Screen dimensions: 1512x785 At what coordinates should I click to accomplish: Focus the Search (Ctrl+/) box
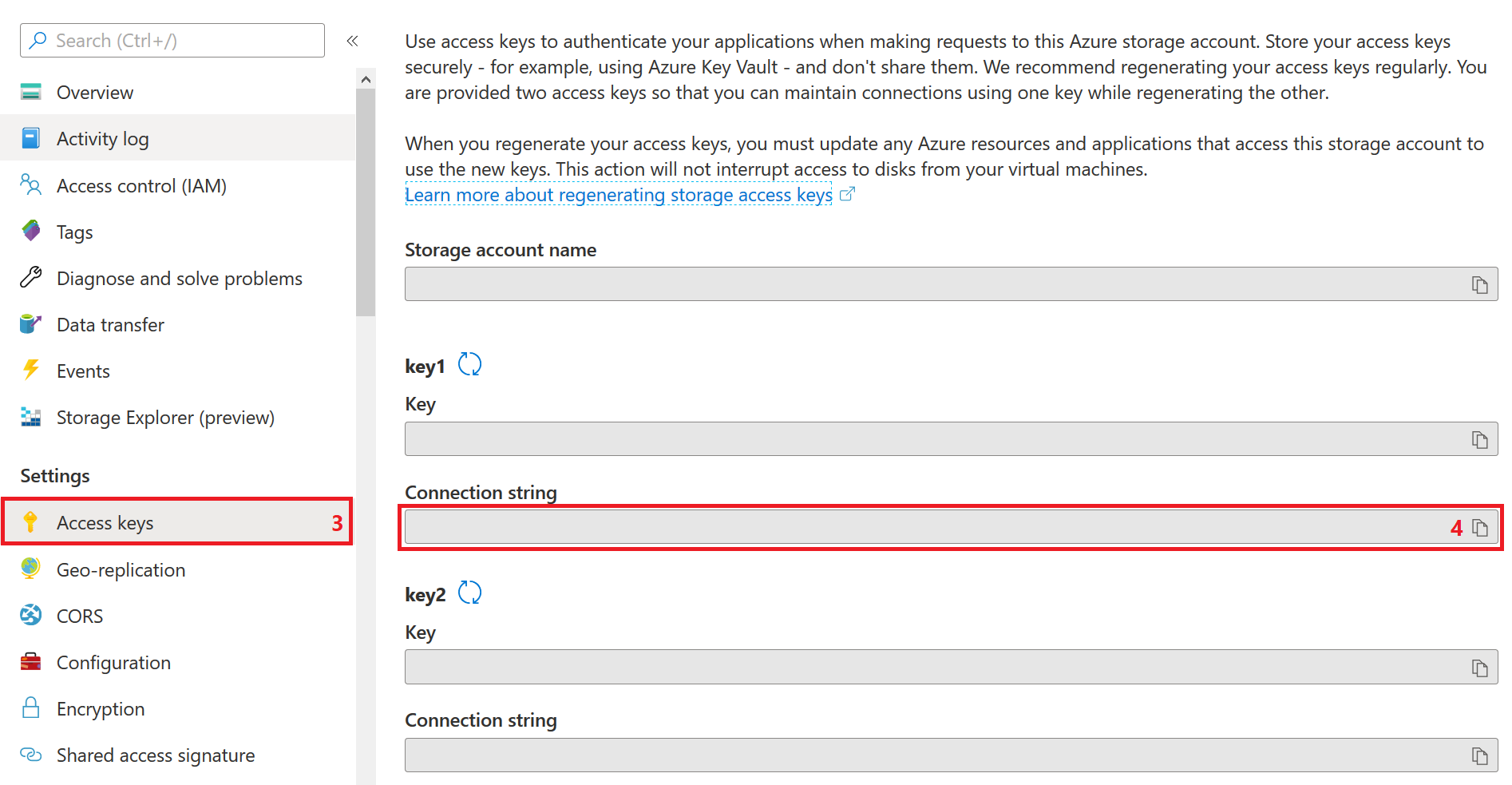[x=172, y=41]
